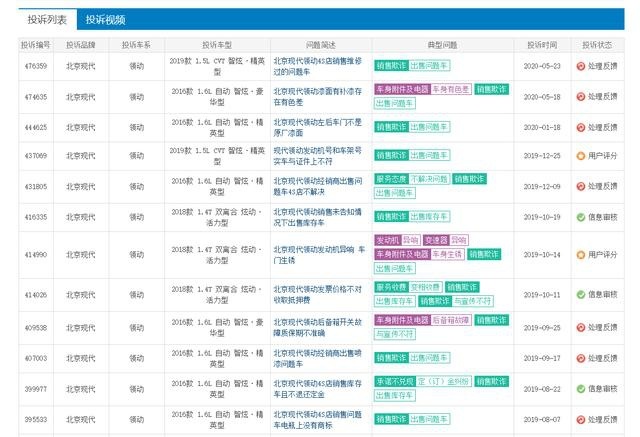Select the 投诉列表 tab
Screen dimensions: 640x437
point(47,20)
